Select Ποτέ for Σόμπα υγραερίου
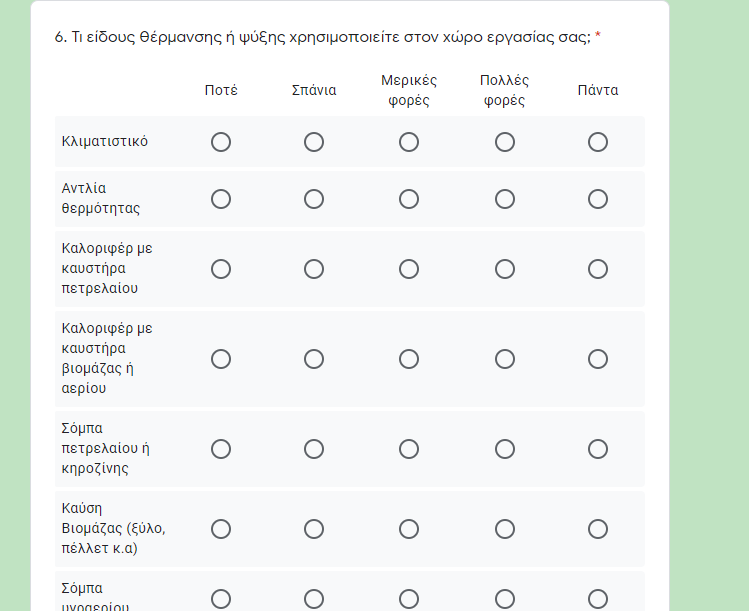Image resolution: width=749 pixels, height=611 pixels. click(x=221, y=599)
